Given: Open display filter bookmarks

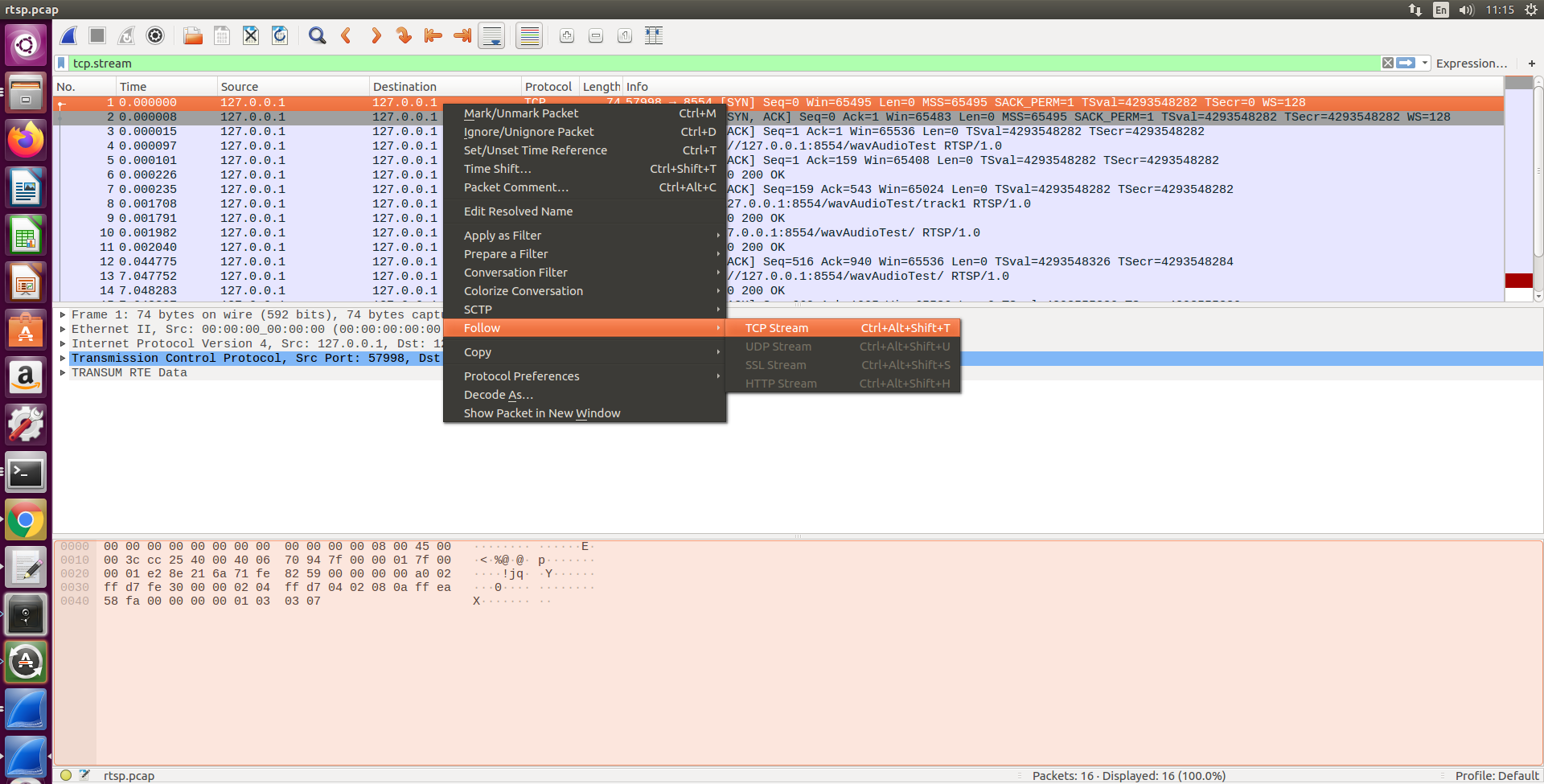Looking at the screenshot, I should tap(62, 63).
